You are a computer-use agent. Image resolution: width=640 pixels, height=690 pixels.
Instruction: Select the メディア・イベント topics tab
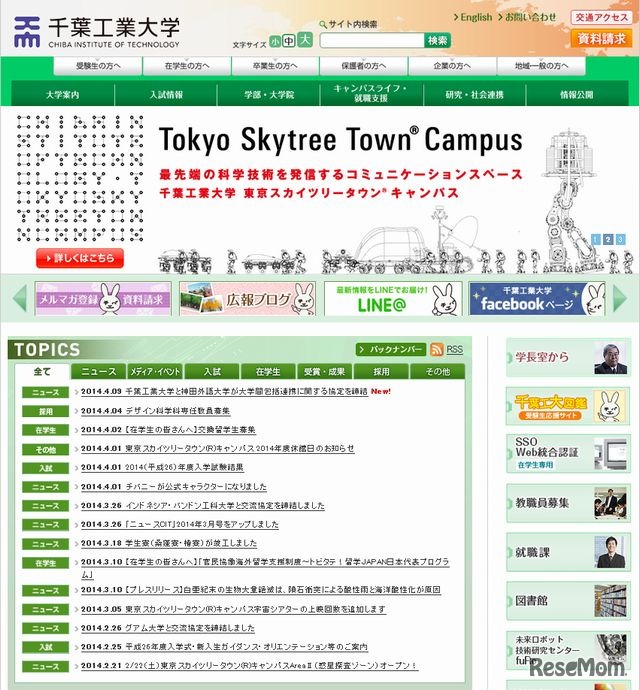[155, 371]
